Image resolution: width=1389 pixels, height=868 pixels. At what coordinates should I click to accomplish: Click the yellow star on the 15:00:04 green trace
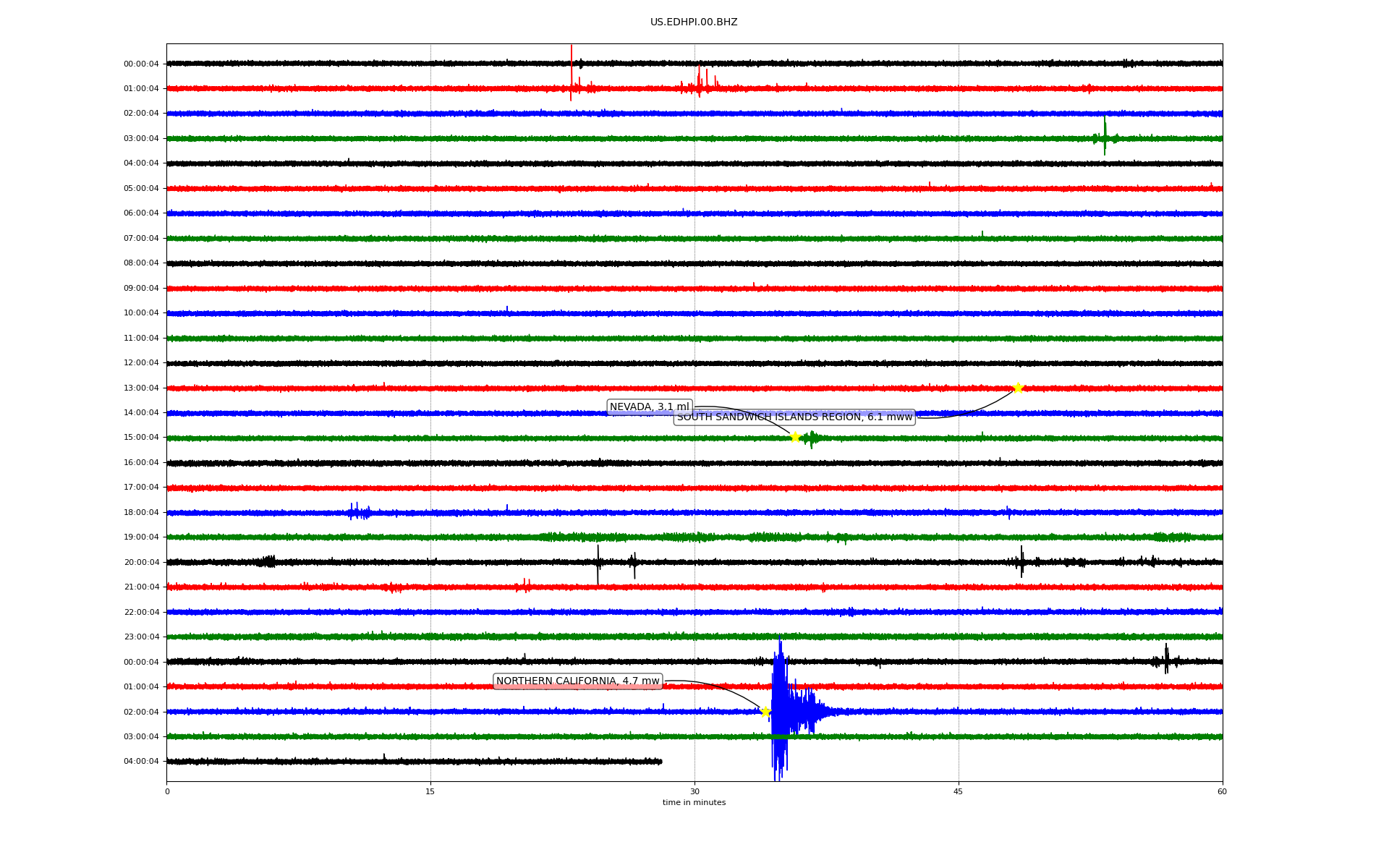(795, 437)
